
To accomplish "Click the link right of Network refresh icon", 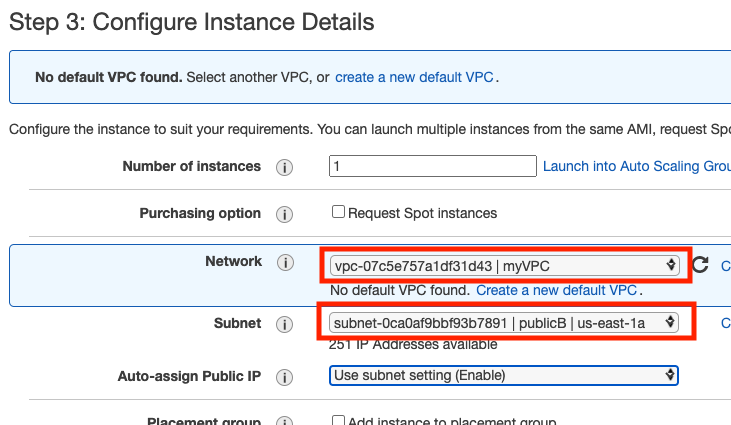I will tap(725, 265).
